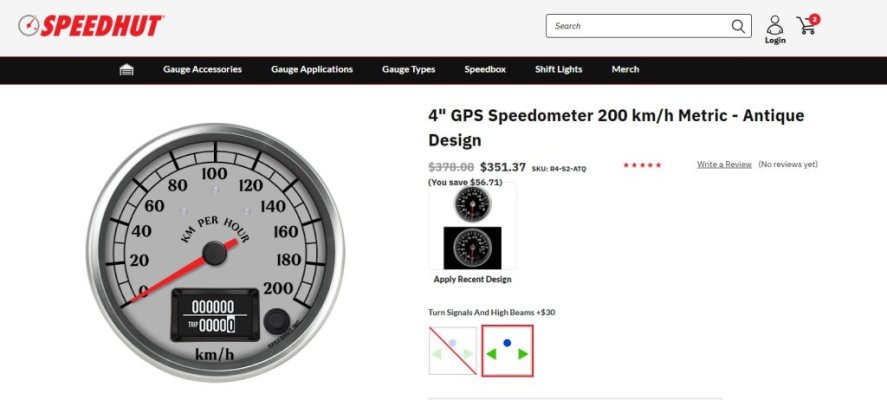Open the Gauge Applications menu
The image size is (887, 400).
(312, 70)
